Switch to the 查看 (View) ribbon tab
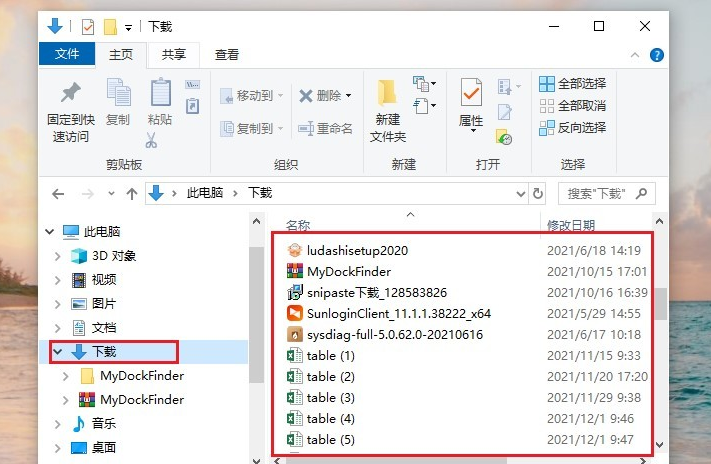 pos(227,55)
